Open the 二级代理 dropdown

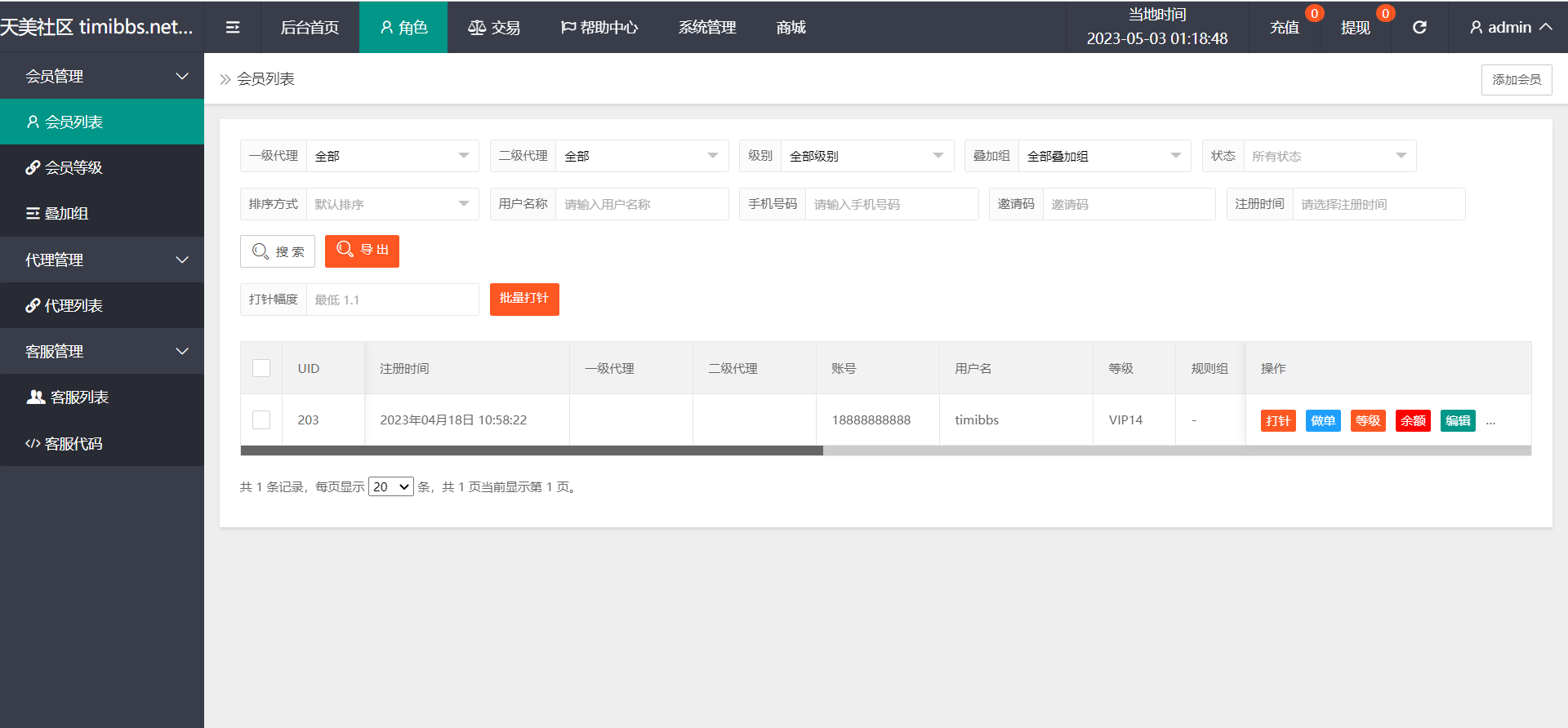(x=642, y=156)
